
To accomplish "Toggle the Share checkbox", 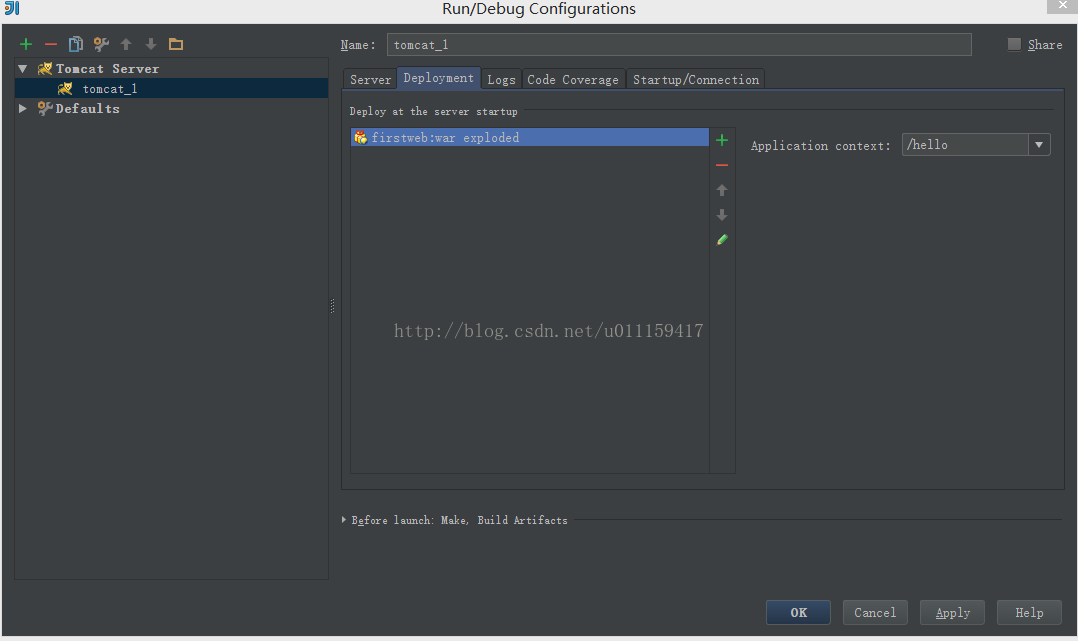I will tap(1014, 44).
